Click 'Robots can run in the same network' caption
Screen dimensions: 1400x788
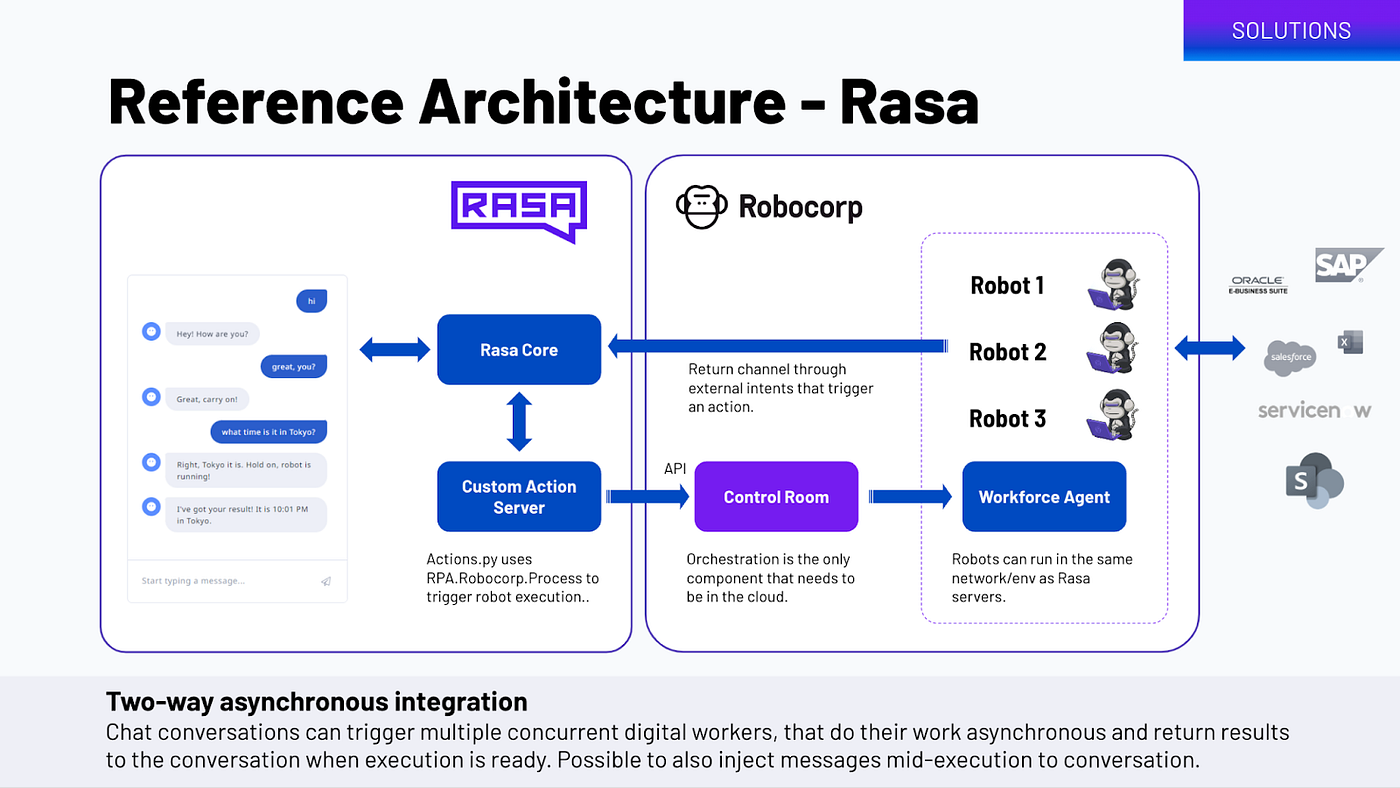click(1042, 578)
